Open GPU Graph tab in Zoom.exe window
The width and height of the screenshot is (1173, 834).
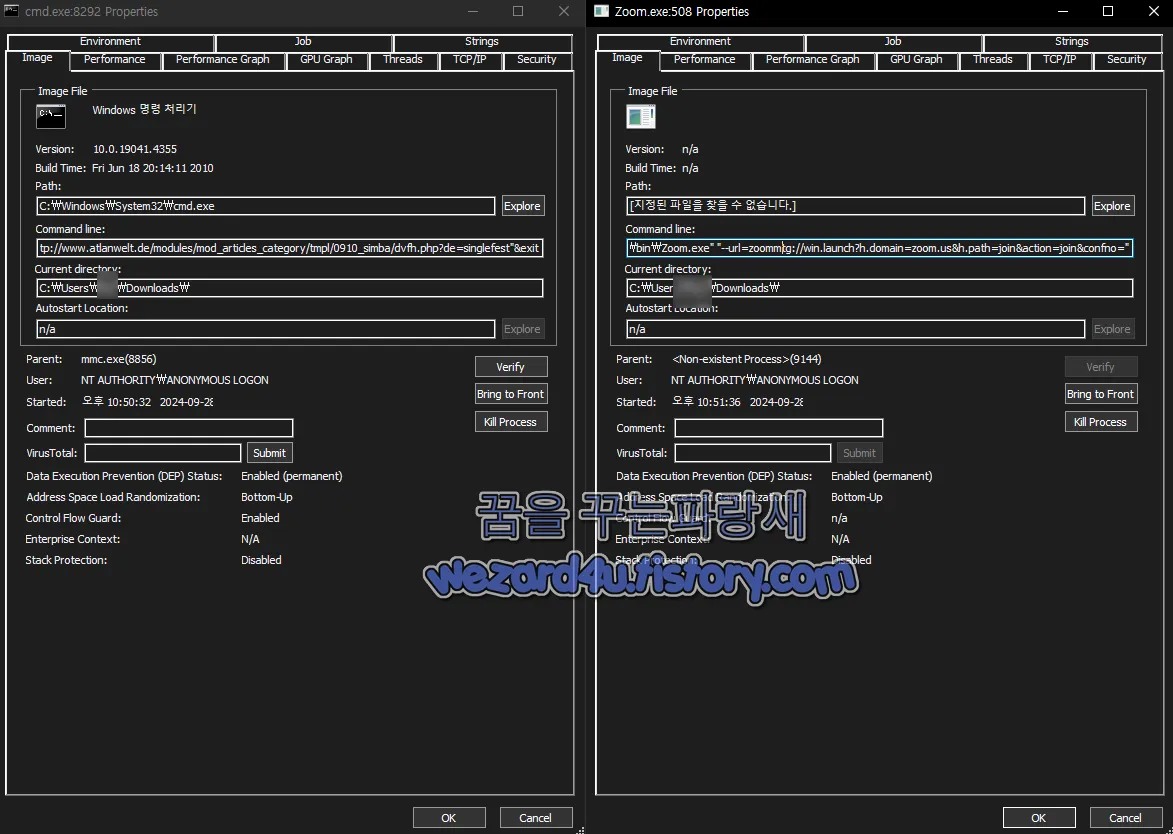point(916,60)
